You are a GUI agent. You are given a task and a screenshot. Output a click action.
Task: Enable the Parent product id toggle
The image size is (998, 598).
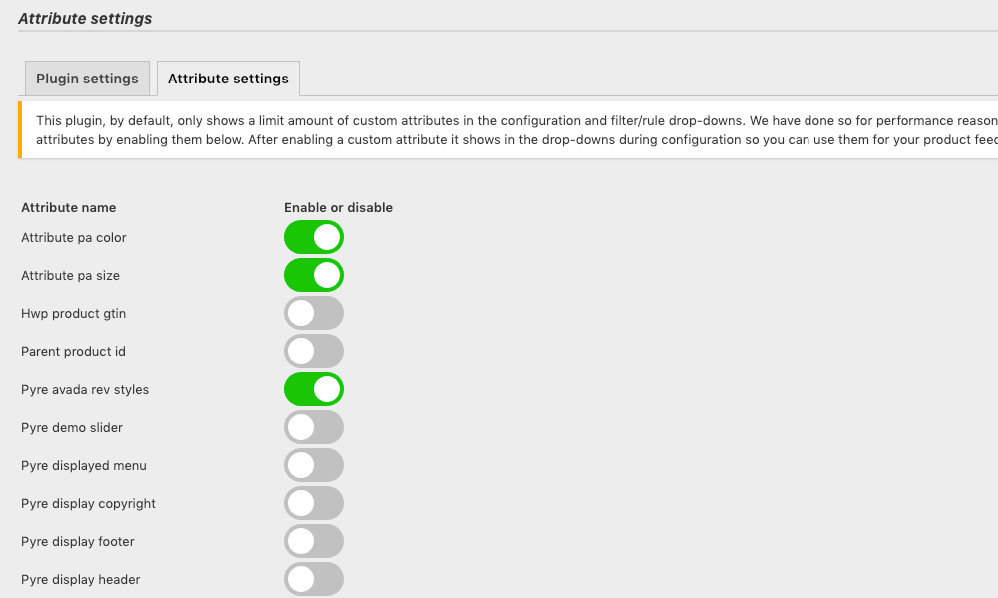point(314,351)
